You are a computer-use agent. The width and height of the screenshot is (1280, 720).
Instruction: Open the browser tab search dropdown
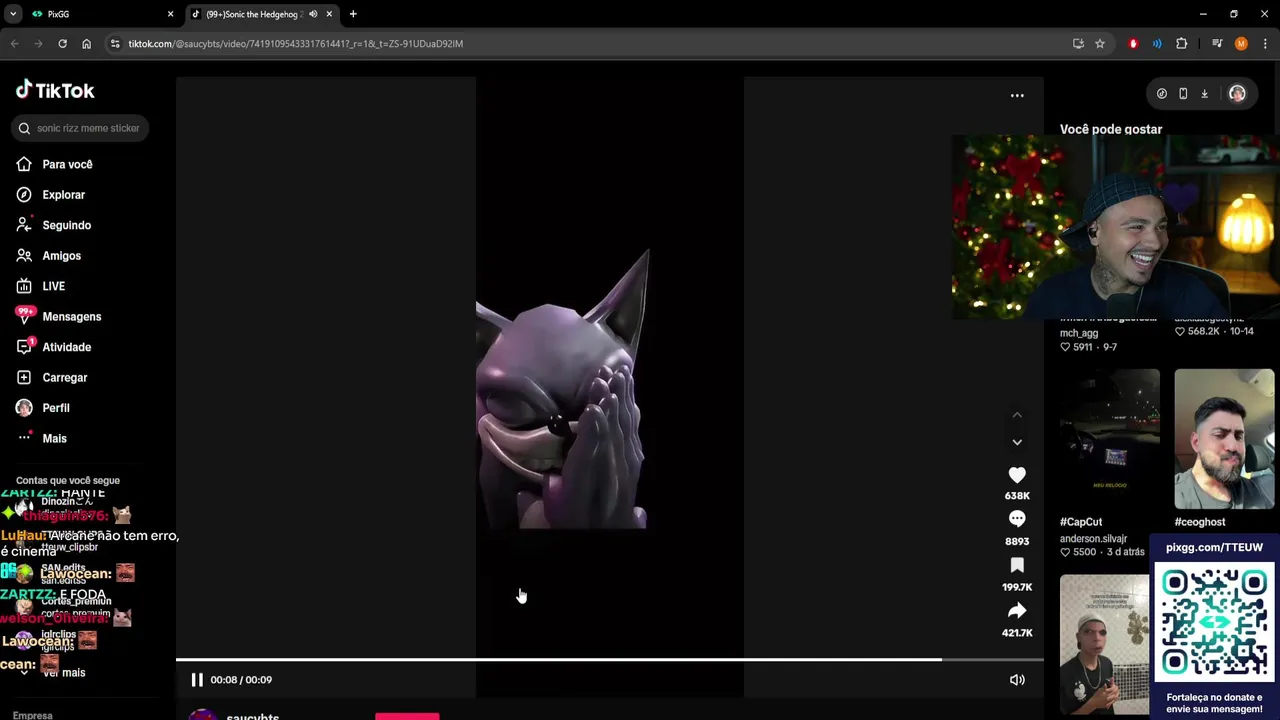[x=13, y=14]
